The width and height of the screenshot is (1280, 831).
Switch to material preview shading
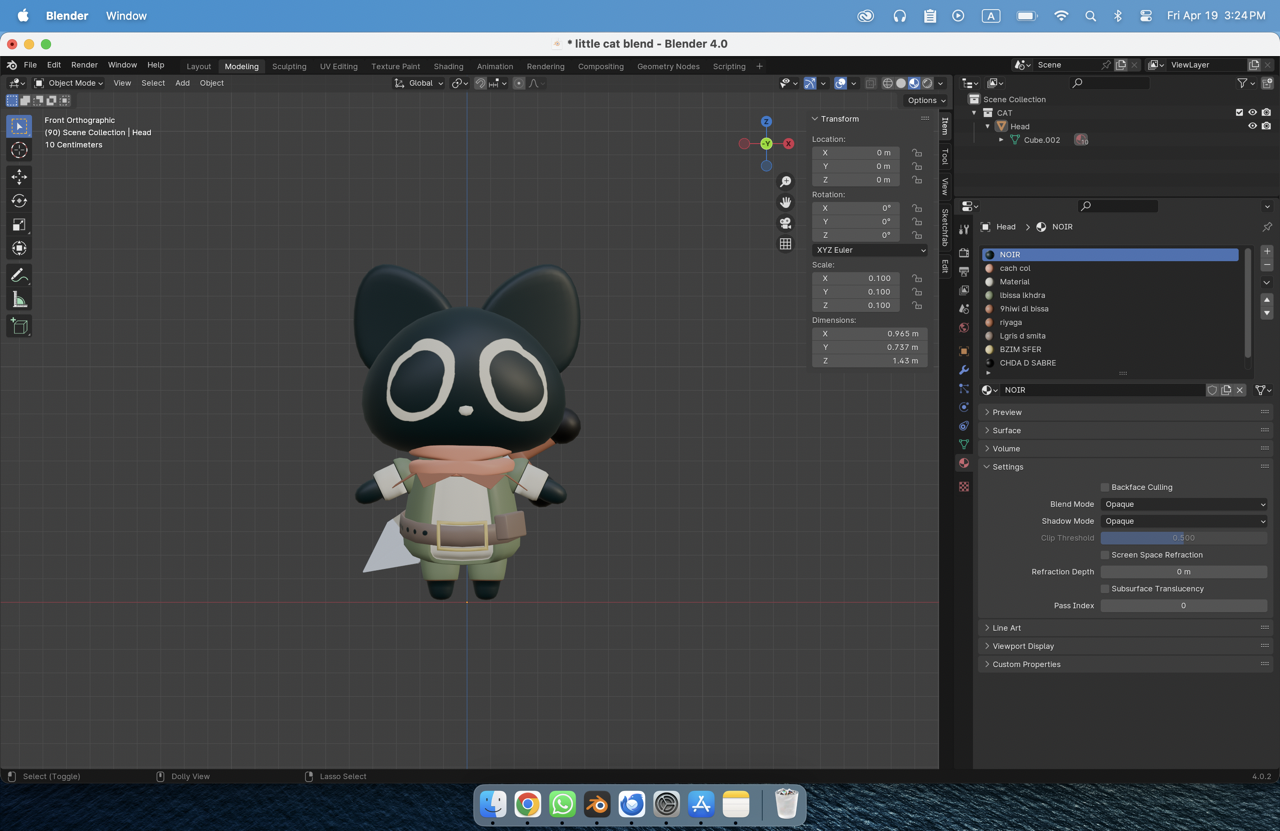[913, 83]
